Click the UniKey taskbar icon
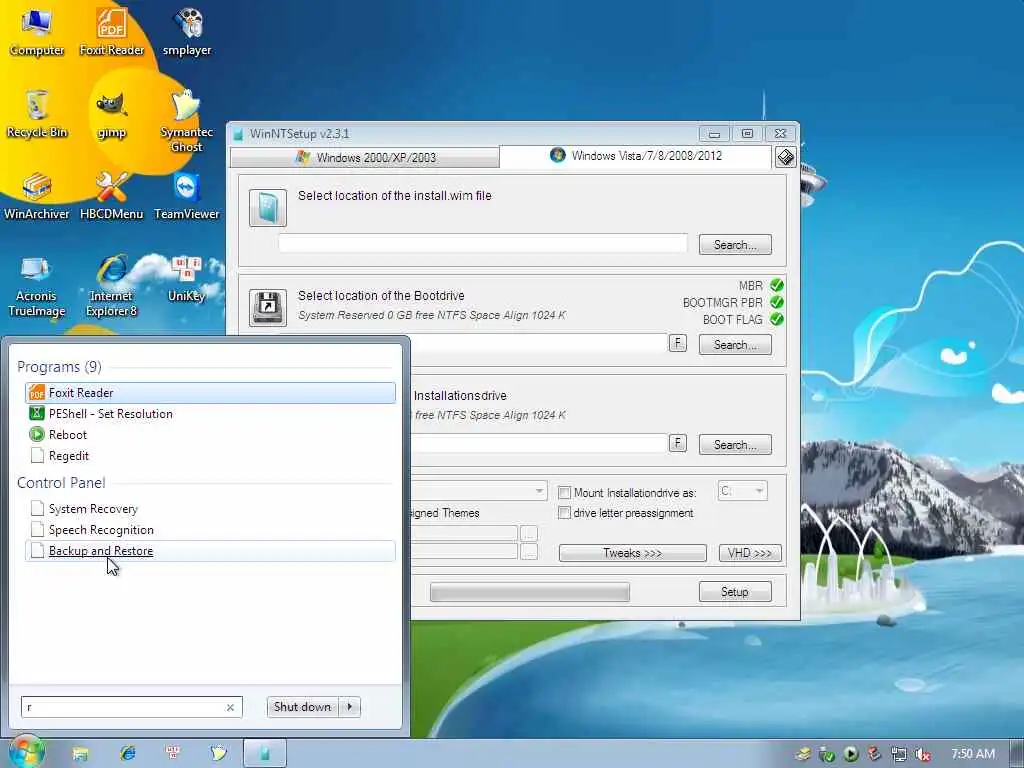Image resolution: width=1024 pixels, height=768 pixels. [173, 754]
